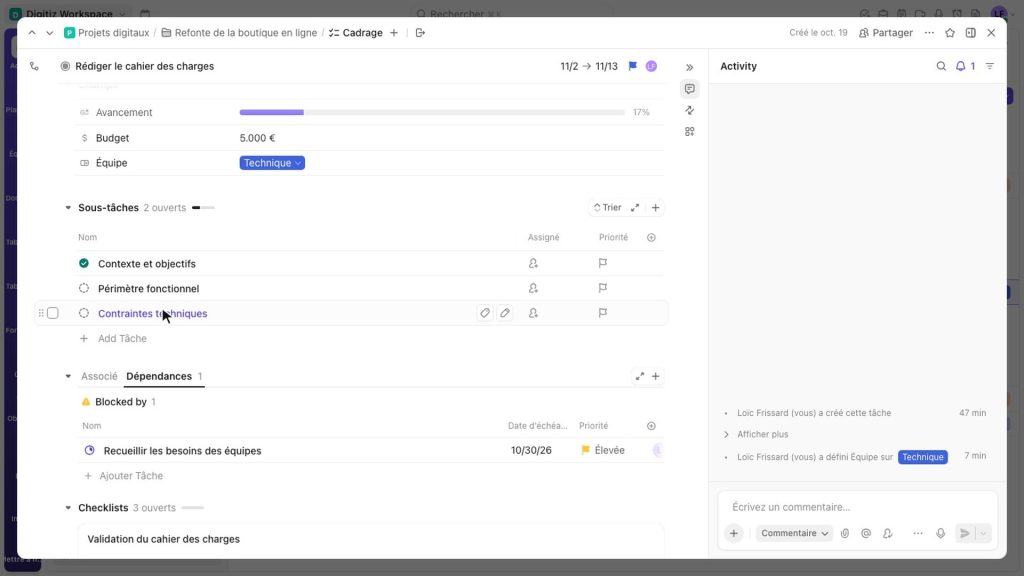The width and height of the screenshot is (1024, 576).
Task: Open the comments panel icon
Action: coord(690,89)
